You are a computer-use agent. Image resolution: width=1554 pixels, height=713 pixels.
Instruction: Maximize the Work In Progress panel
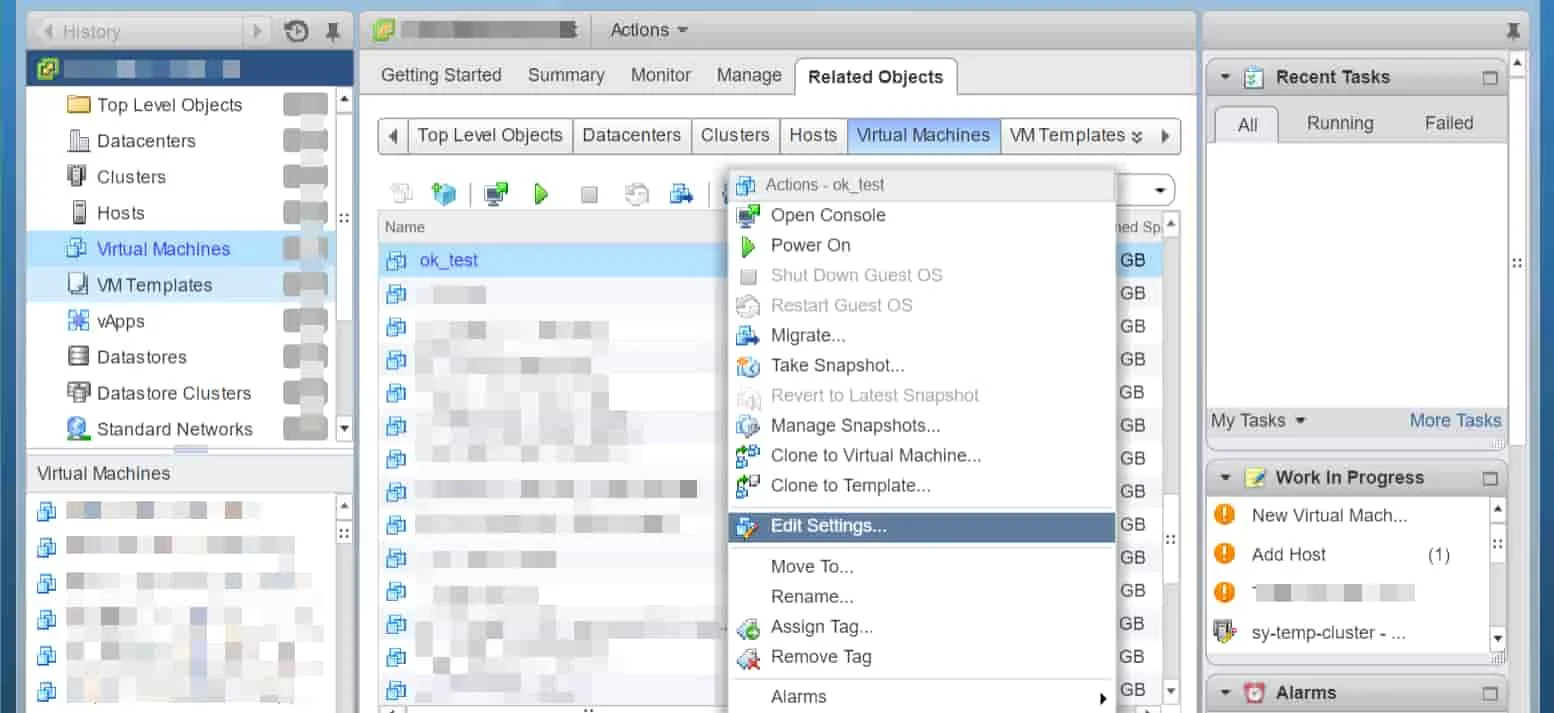(1490, 478)
